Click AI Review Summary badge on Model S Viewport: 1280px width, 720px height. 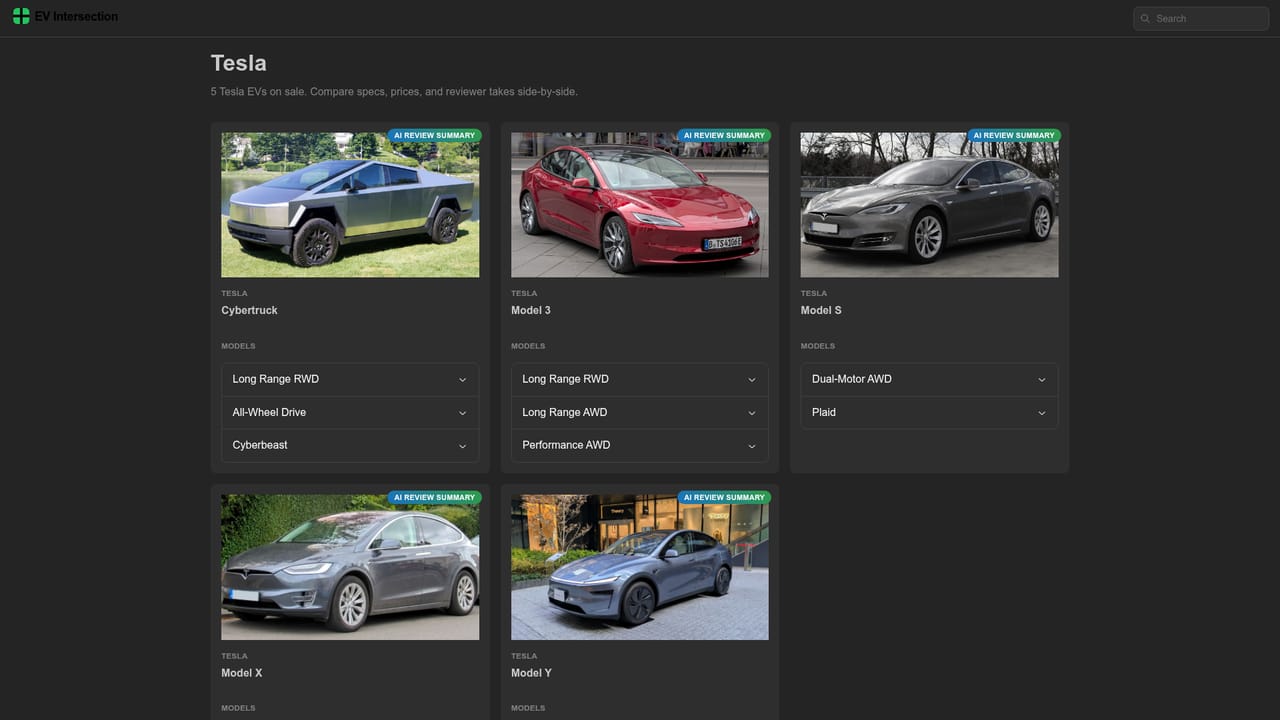tap(1014, 135)
